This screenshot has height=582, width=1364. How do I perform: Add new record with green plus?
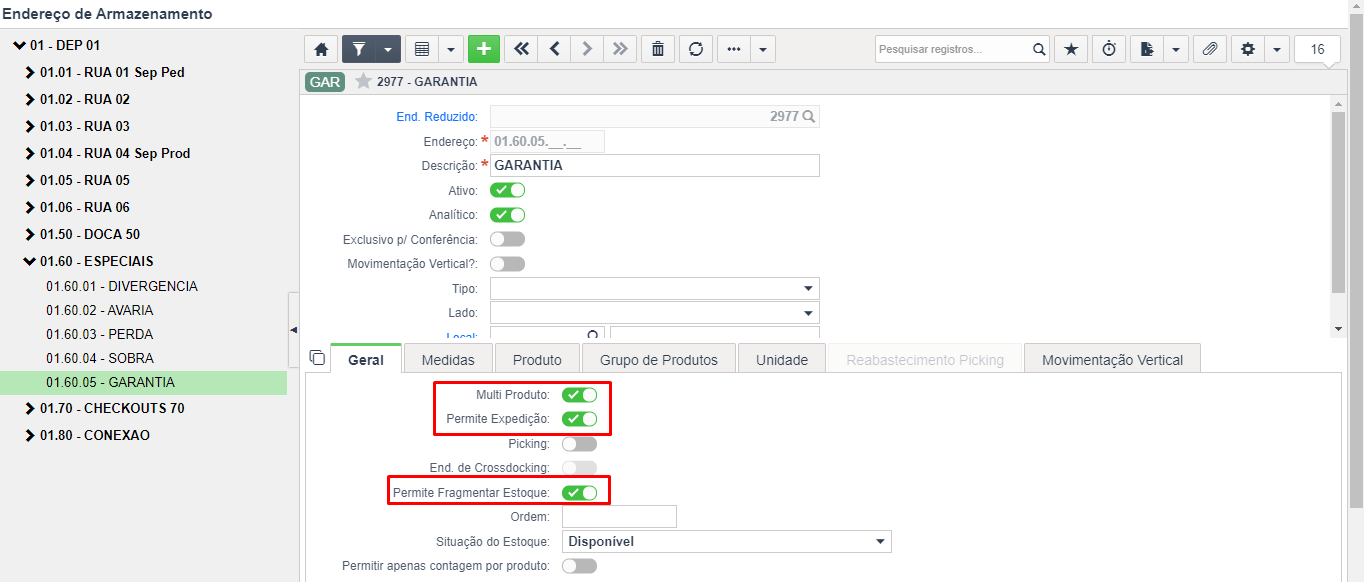(484, 48)
